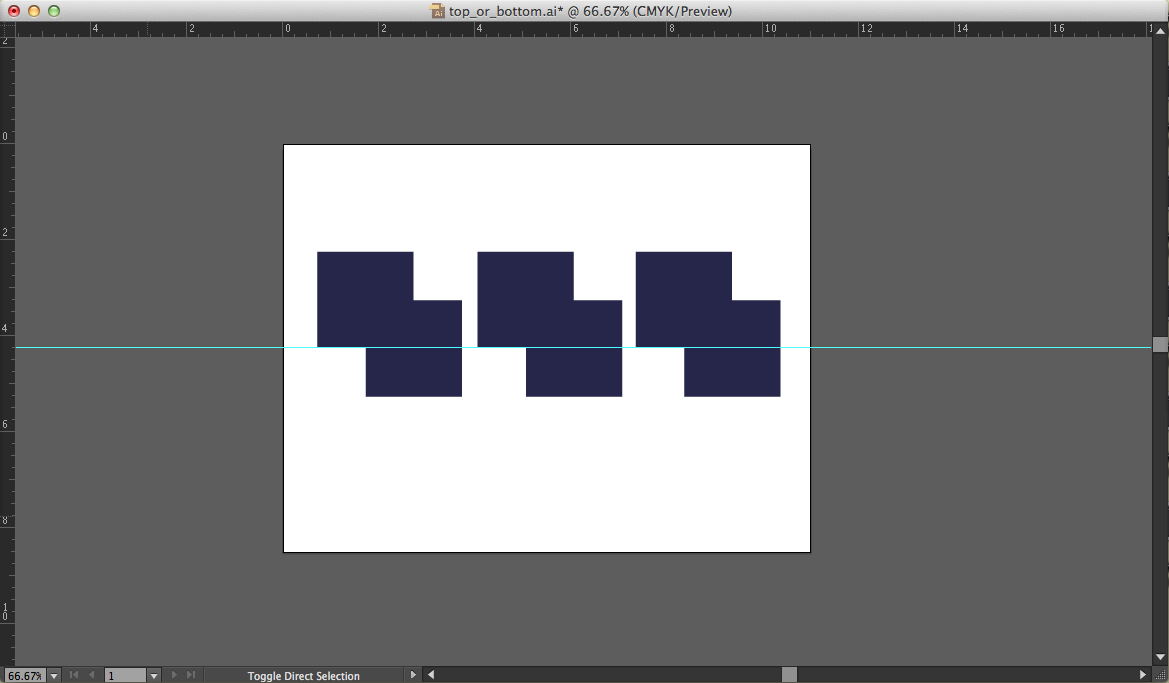Click Toggle Direct Selection status text
The width and height of the screenshot is (1169, 683).
(303, 676)
